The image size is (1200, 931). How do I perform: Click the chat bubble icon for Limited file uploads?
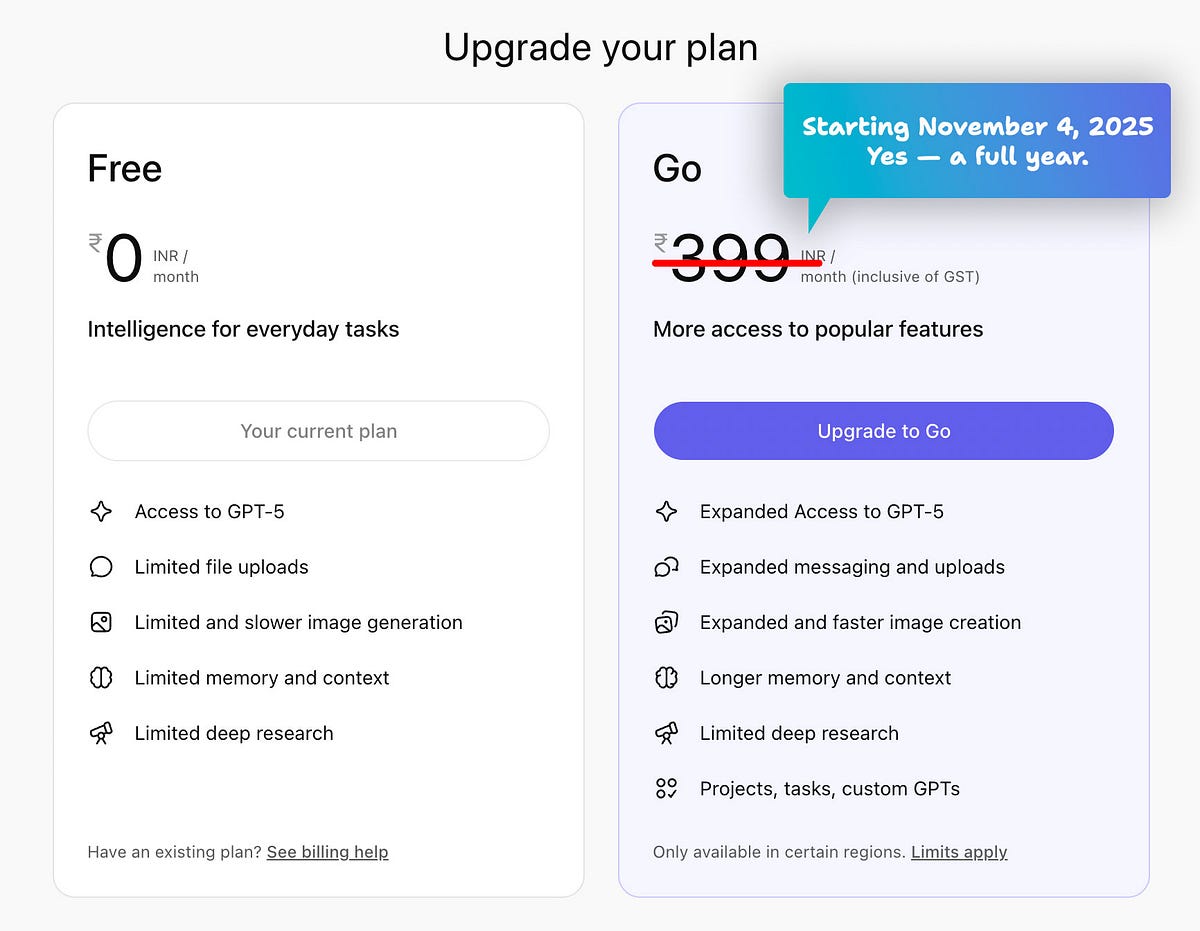[101, 567]
